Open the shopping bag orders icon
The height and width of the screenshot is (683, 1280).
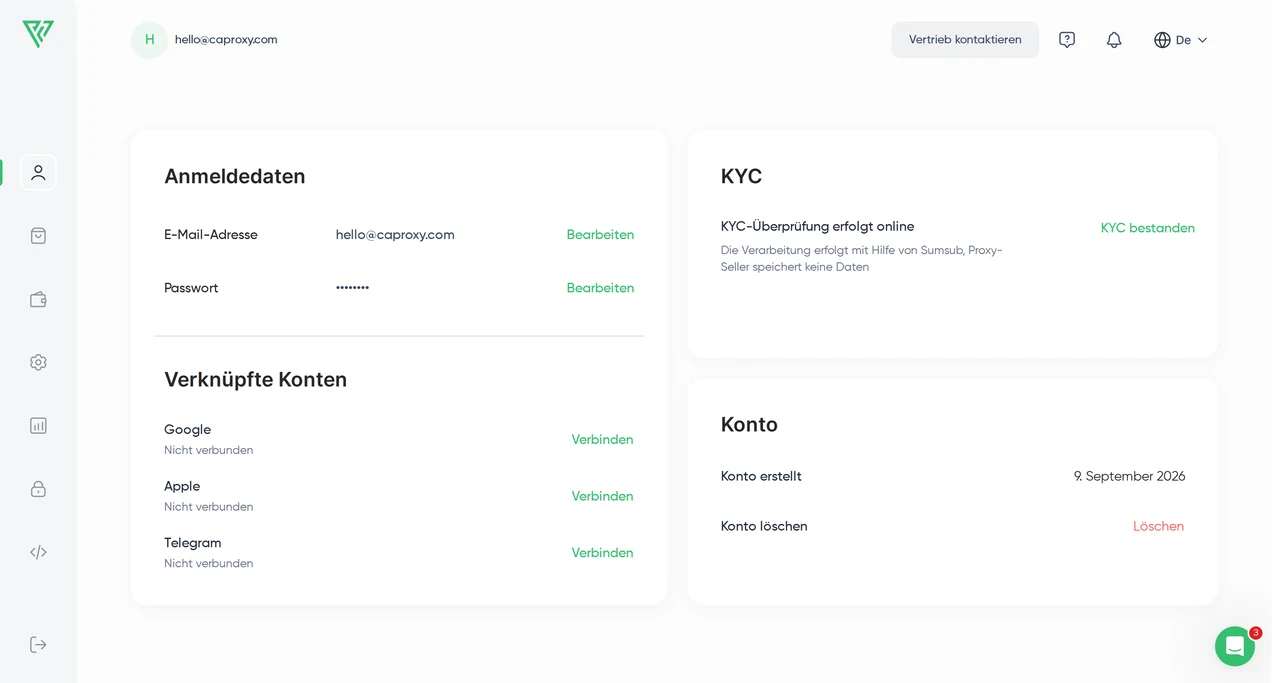click(x=38, y=236)
